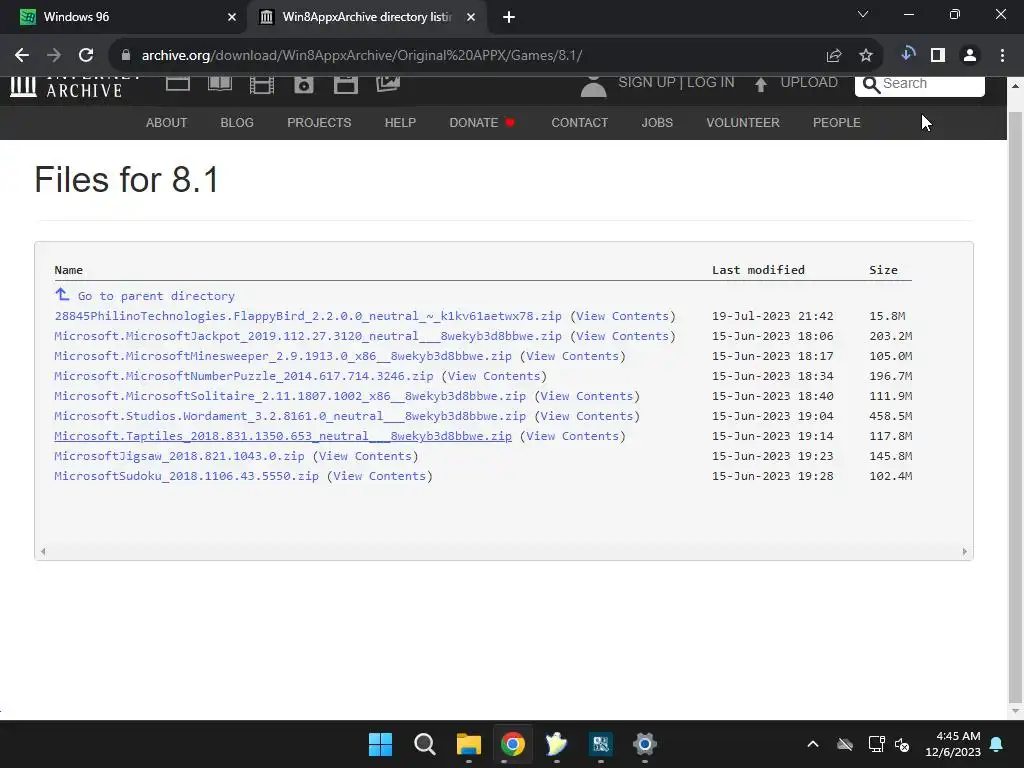Open the Chrome three-dot menu
The height and width of the screenshot is (768, 1024).
tap(1002, 56)
